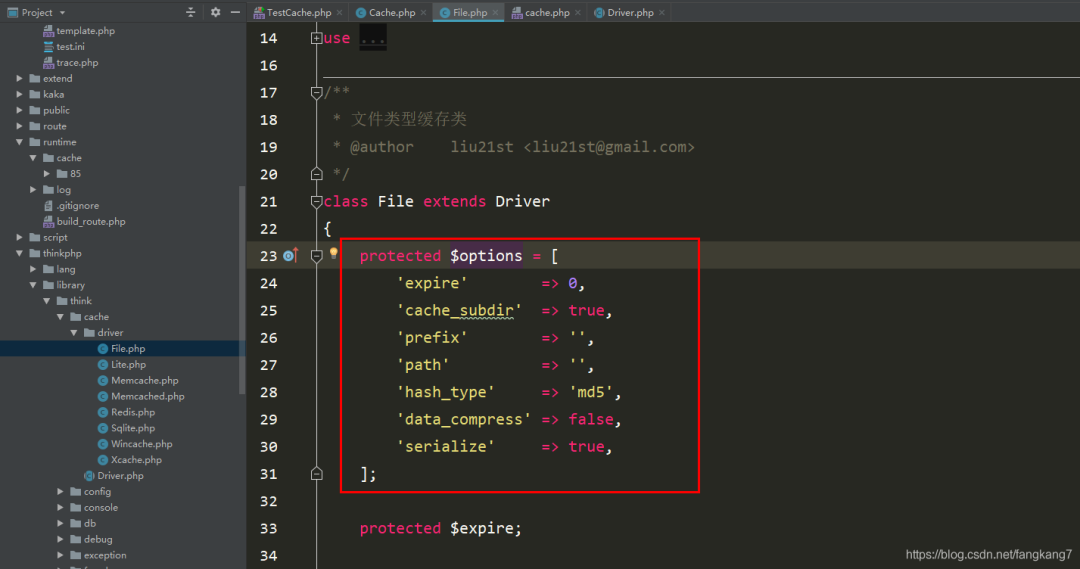Expand the extend folder
The image size is (1080, 569).
coord(19,79)
